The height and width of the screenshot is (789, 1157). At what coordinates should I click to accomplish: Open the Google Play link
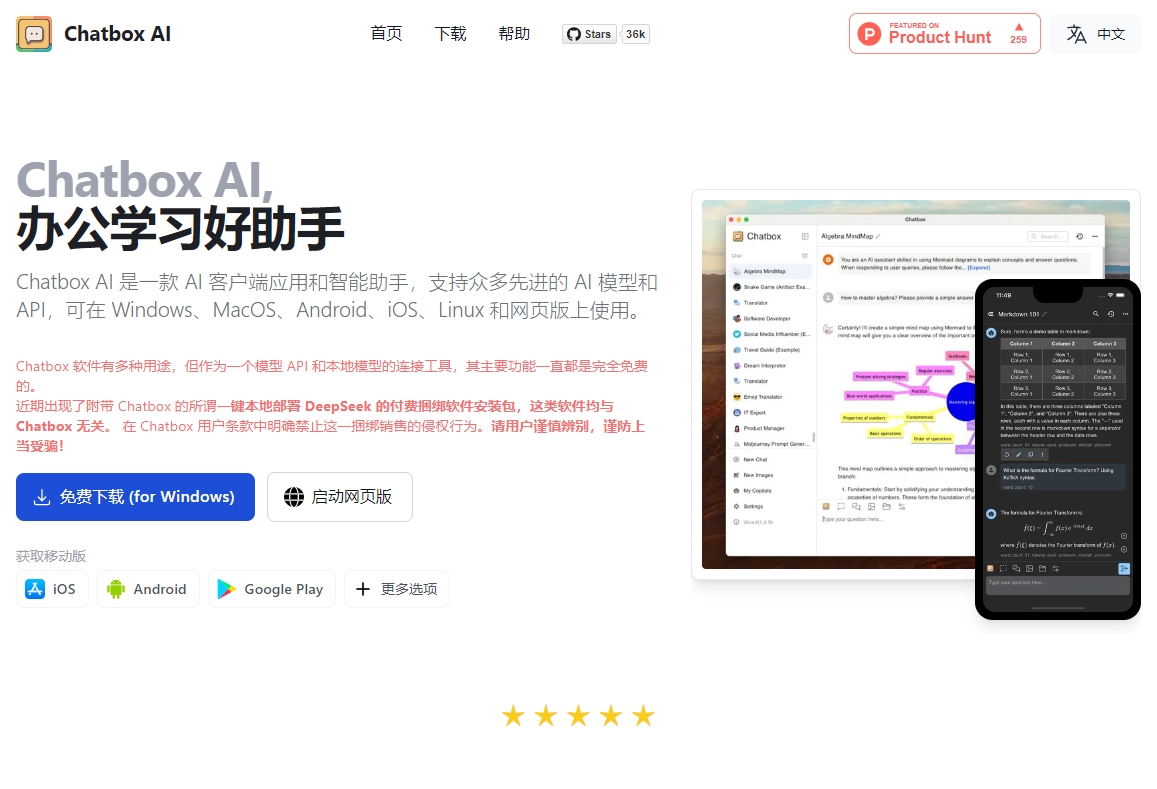(x=272, y=589)
